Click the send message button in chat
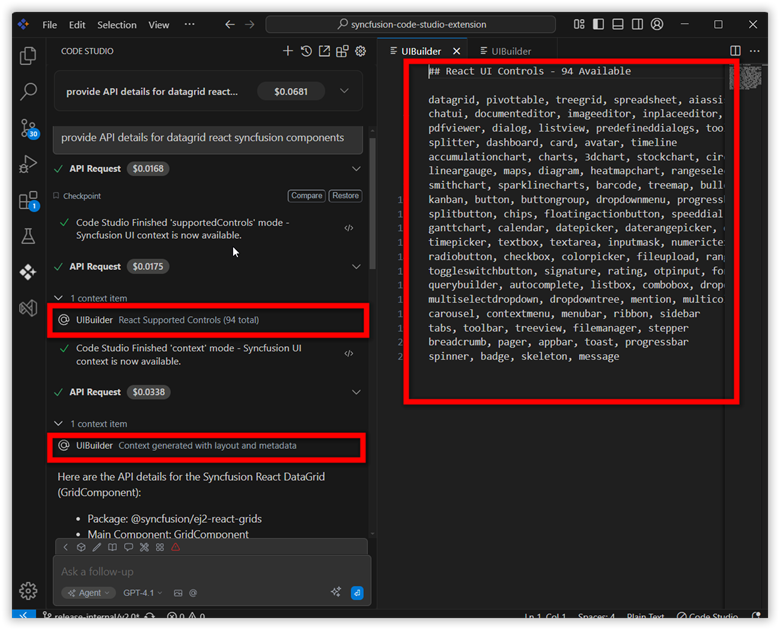 tap(357, 593)
